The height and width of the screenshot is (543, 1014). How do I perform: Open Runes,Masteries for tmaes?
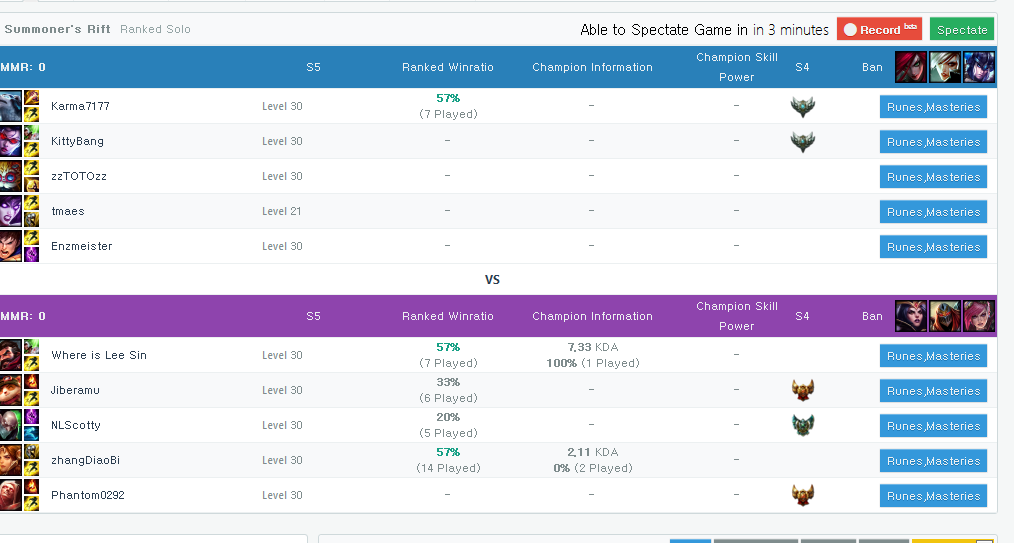(x=933, y=211)
